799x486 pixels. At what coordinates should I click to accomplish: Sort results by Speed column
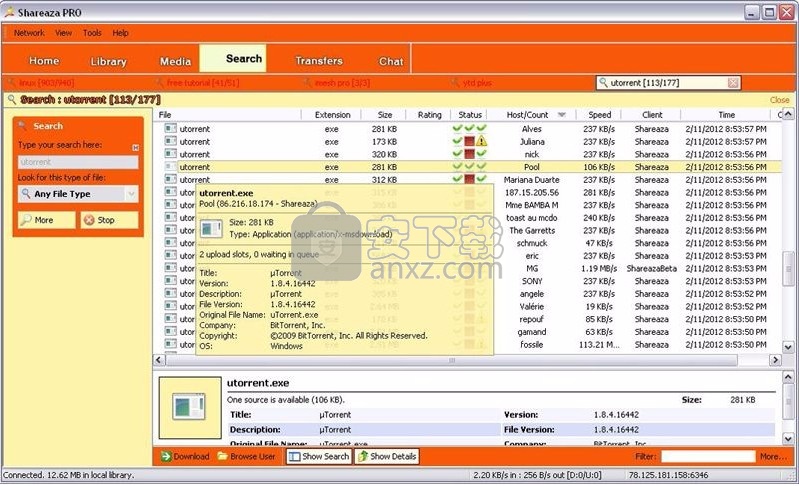[599, 115]
